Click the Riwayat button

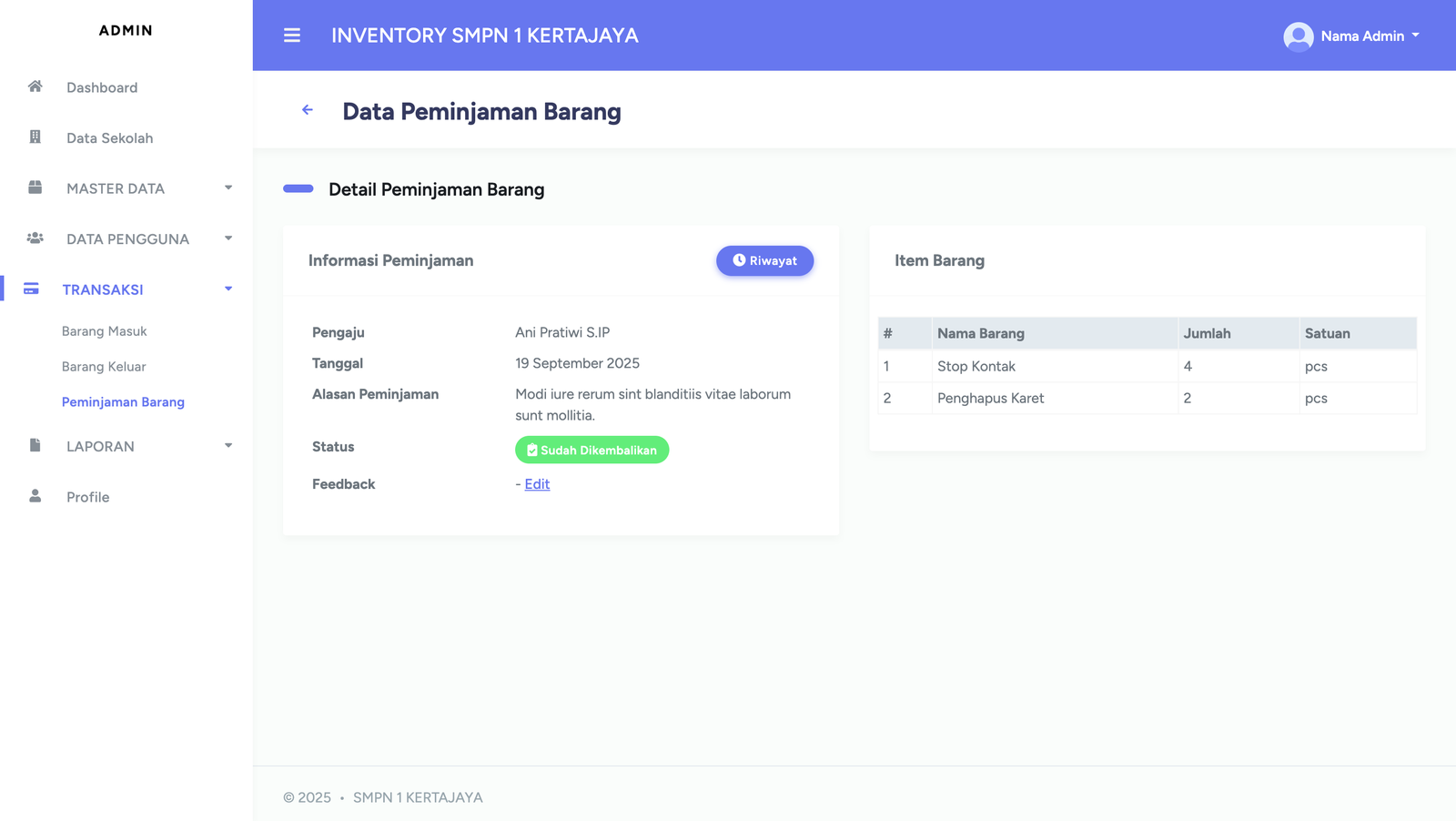764,261
